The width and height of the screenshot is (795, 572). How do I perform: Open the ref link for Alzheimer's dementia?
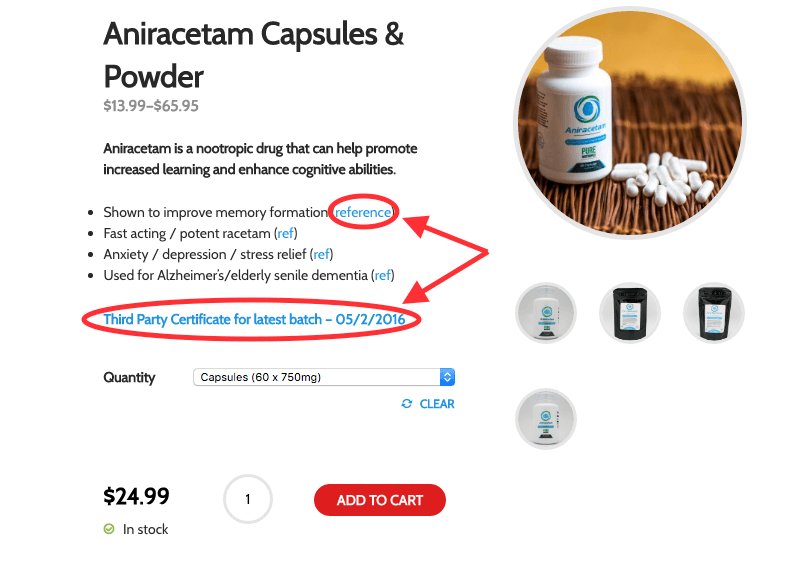pyautogui.click(x=383, y=275)
